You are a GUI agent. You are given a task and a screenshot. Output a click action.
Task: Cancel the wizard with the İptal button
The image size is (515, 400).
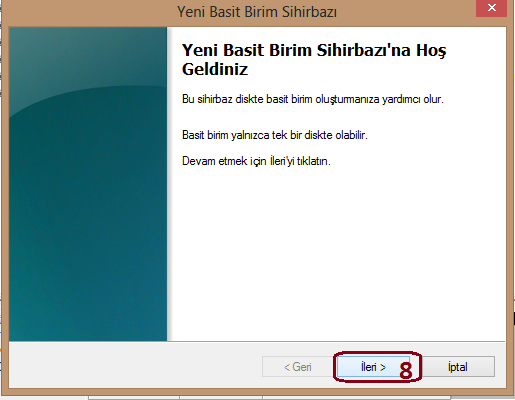pos(457,367)
